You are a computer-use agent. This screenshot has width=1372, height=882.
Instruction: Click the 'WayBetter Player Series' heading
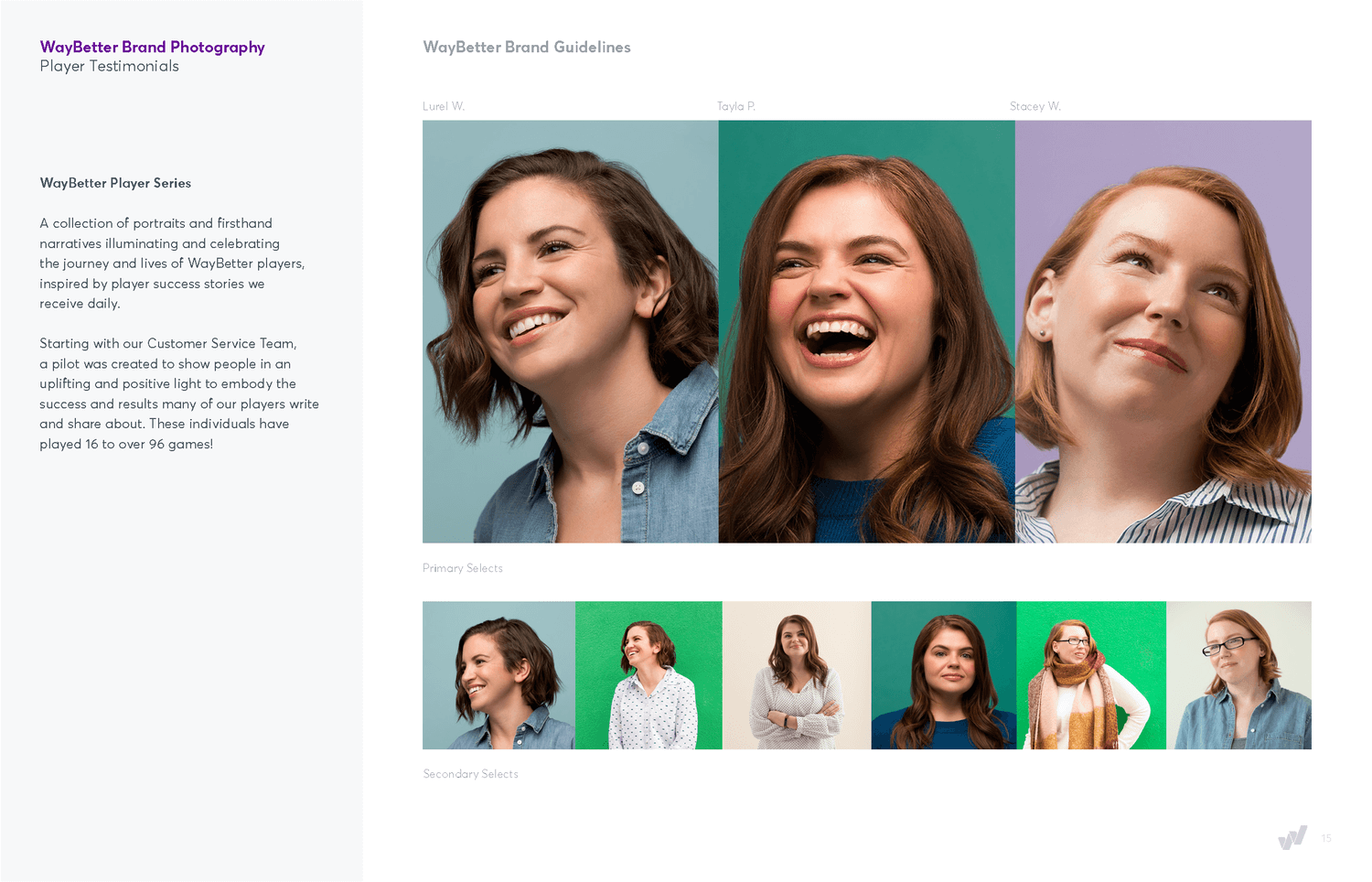tap(115, 183)
